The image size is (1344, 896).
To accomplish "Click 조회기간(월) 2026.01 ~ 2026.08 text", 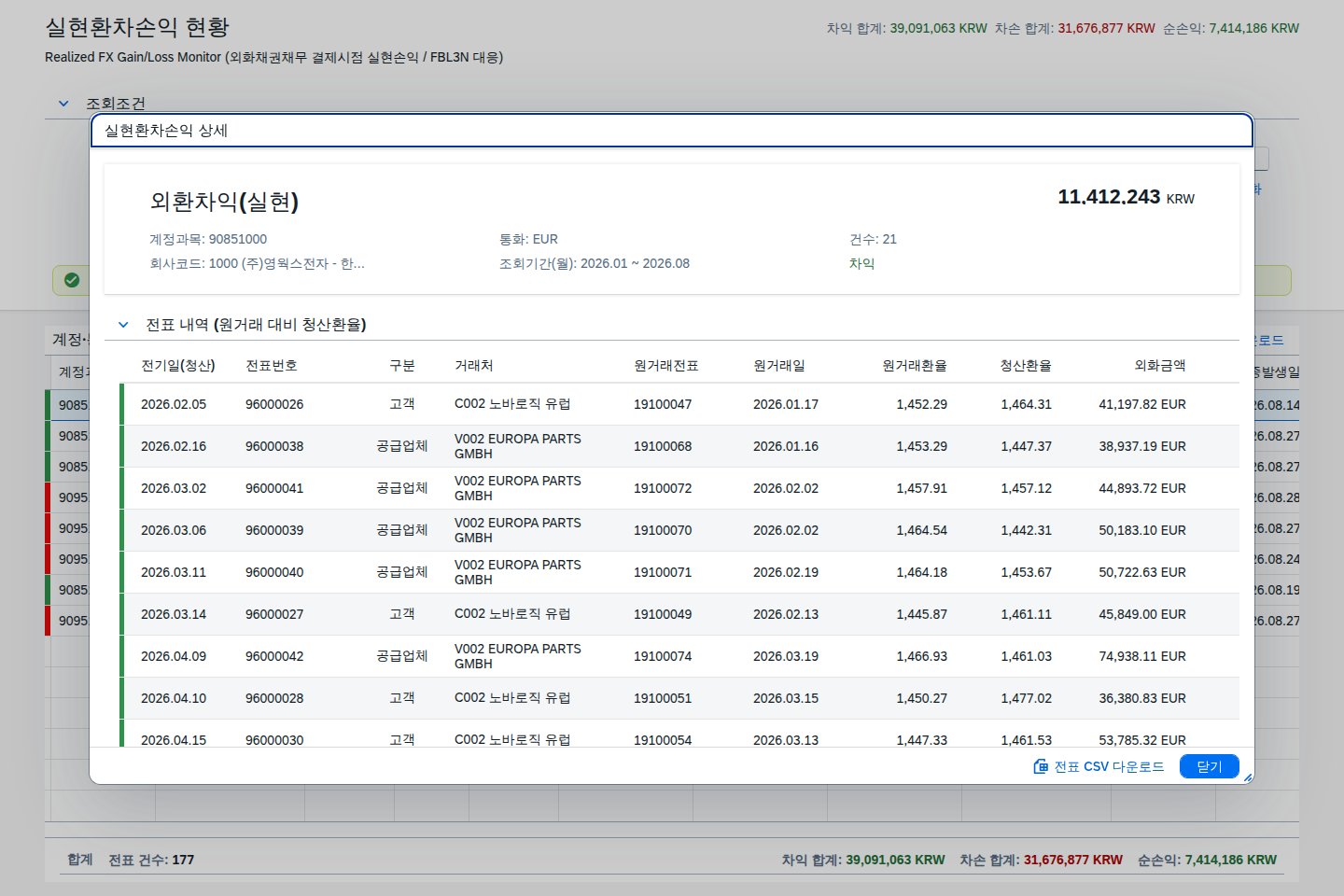I will [595, 263].
